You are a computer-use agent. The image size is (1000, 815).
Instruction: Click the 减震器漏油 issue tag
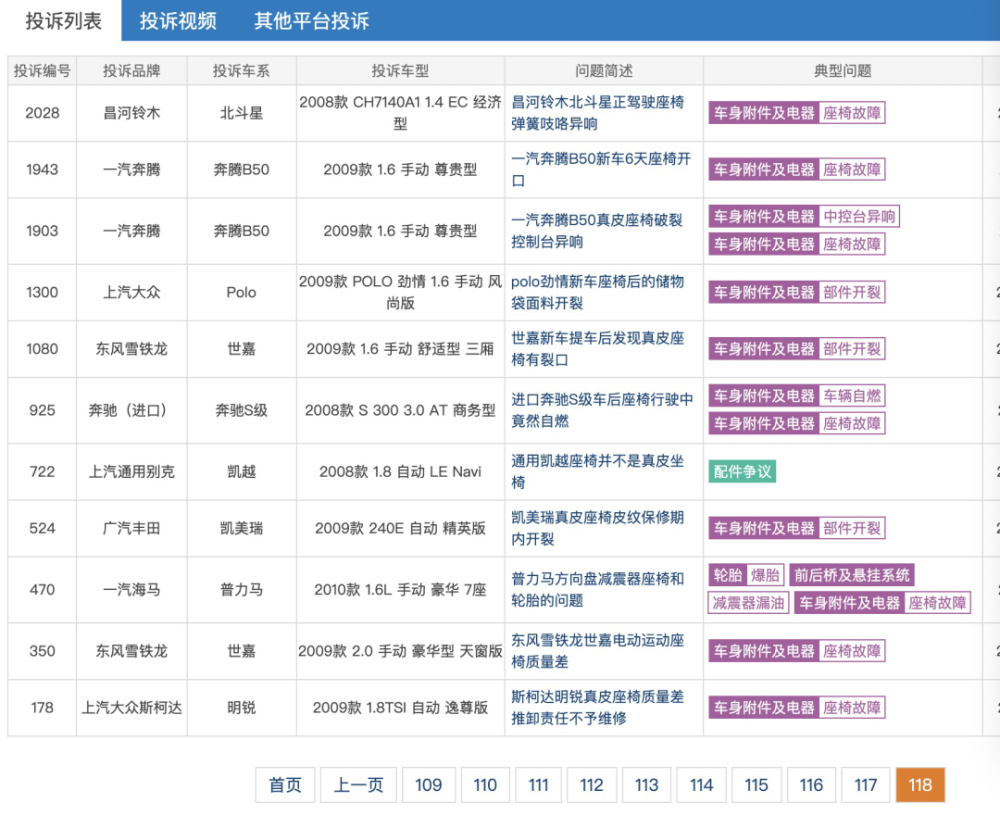coord(748,602)
